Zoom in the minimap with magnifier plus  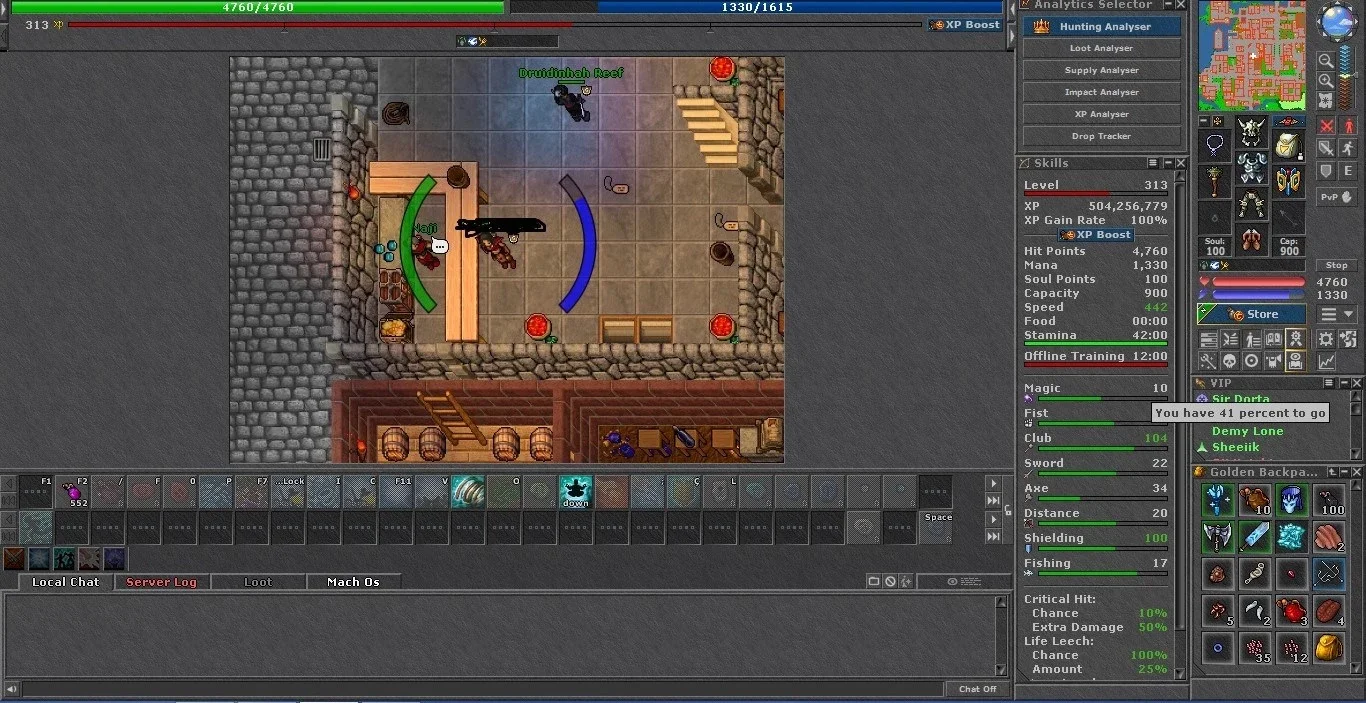[x=1326, y=80]
